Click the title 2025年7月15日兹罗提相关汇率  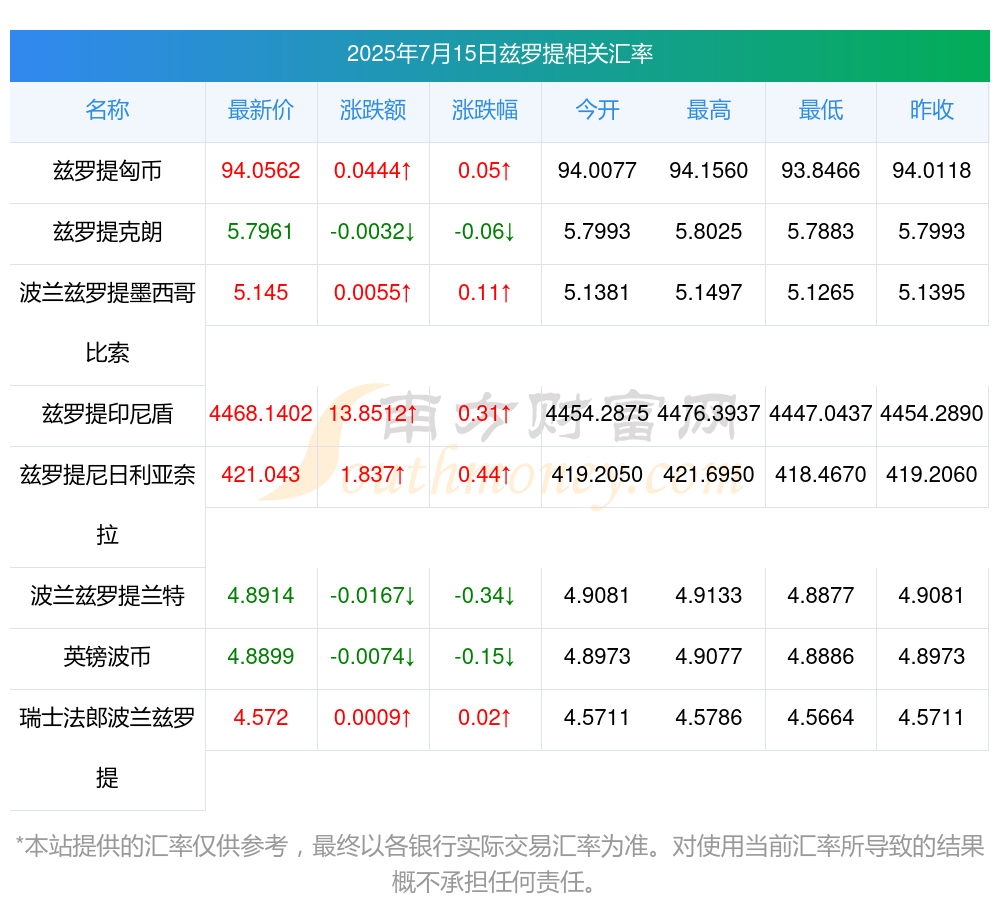[499, 54]
